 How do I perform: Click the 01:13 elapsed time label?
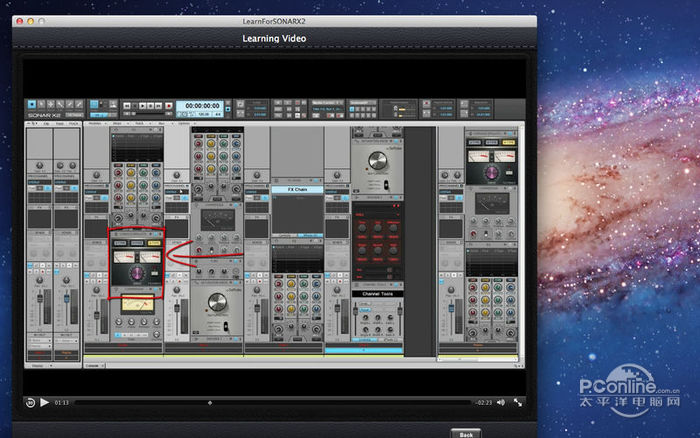click(62, 403)
